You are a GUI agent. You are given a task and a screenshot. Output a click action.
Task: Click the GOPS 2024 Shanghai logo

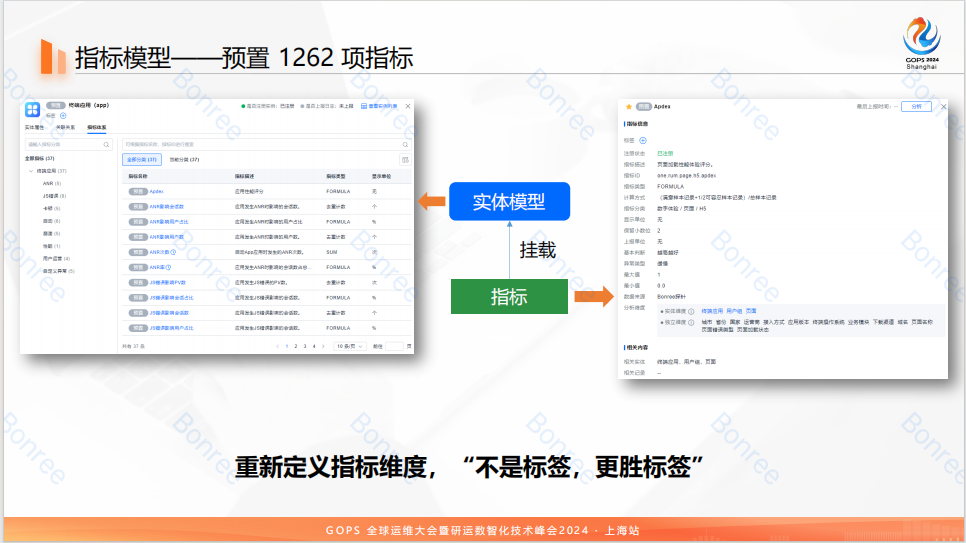(x=922, y=43)
